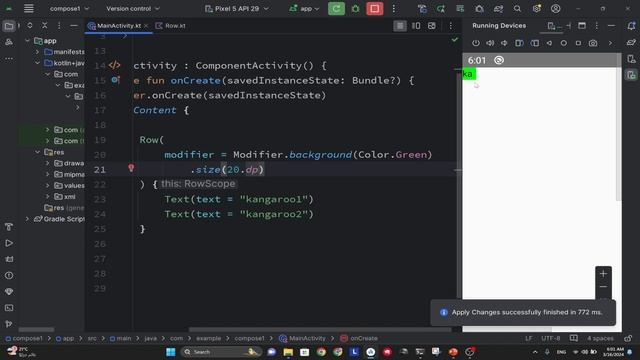Collapse the kotlin+java folder
The height and width of the screenshot is (360, 640).
coord(38,63)
